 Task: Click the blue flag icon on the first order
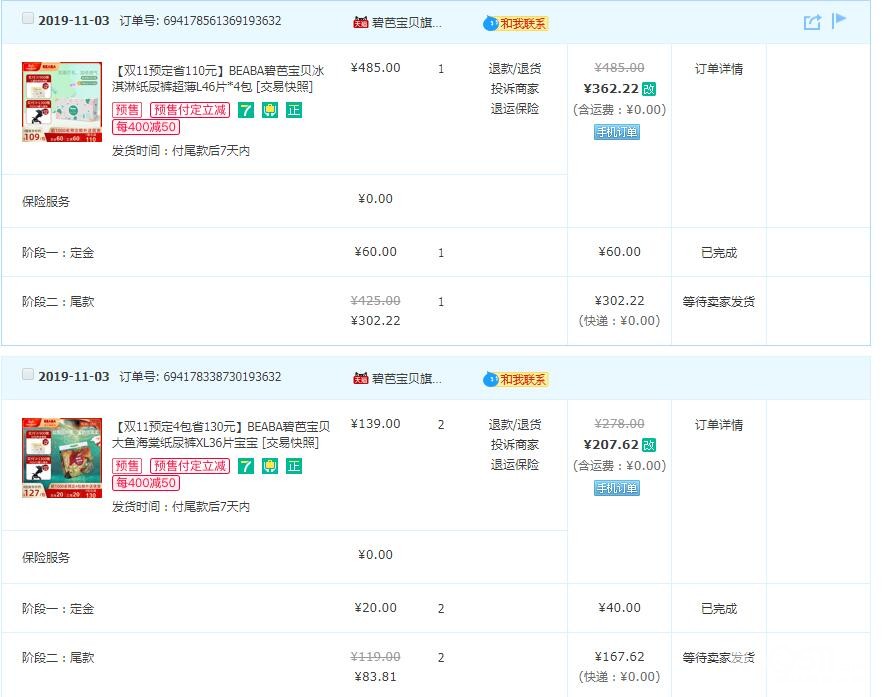pyautogui.click(x=839, y=21)
